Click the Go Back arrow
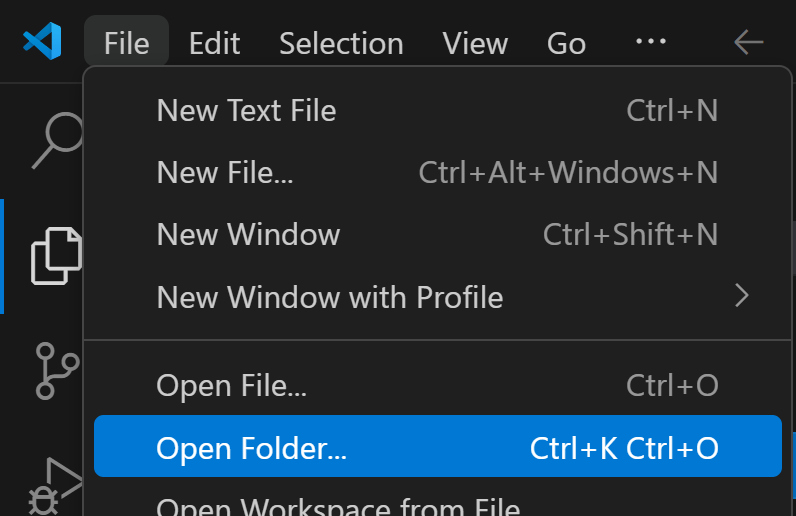The height and width of the screenshot is (516, 796). [748, 42]
